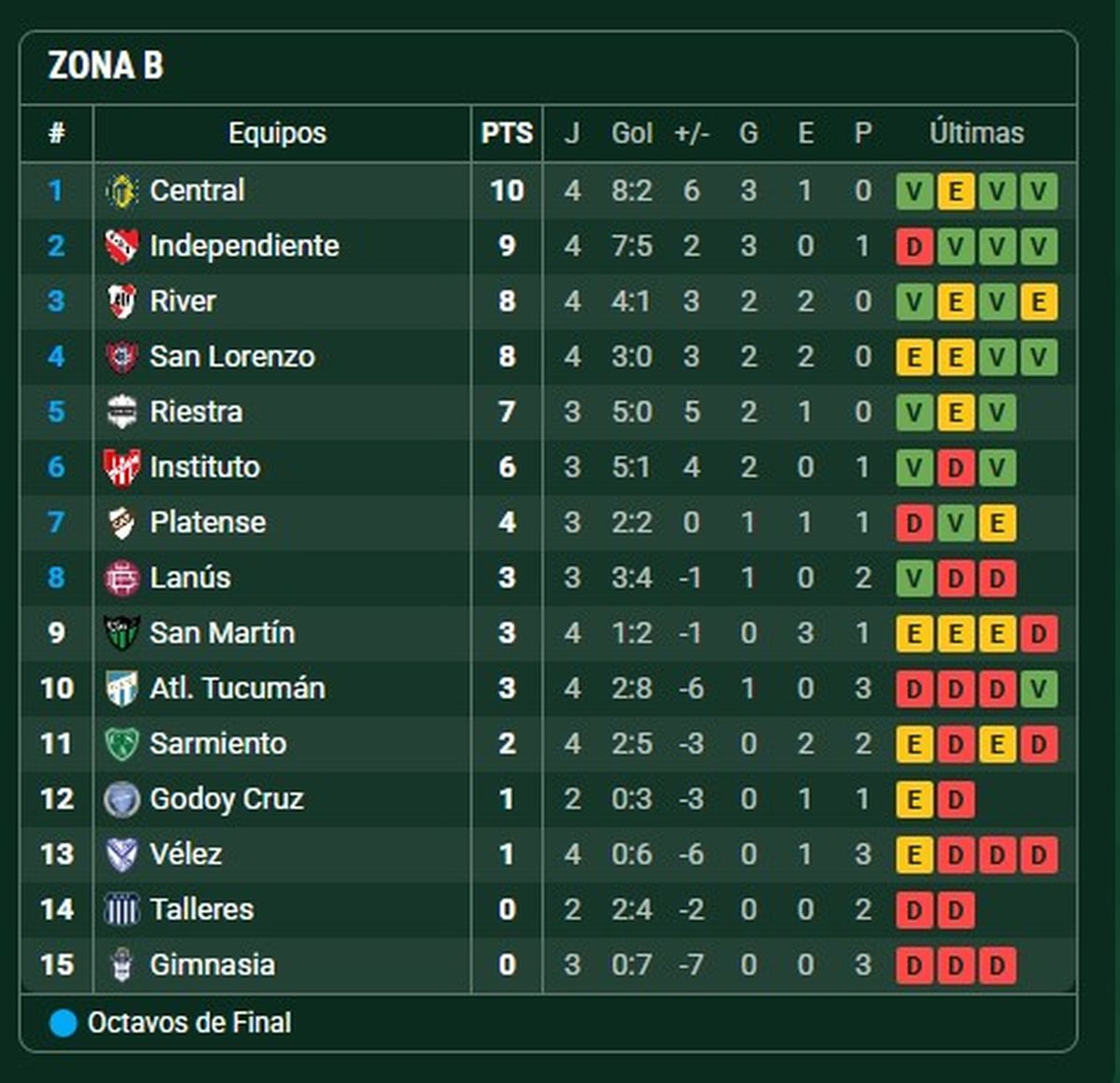Click the Atl. Tucumán shield icon

coord(121,688)
